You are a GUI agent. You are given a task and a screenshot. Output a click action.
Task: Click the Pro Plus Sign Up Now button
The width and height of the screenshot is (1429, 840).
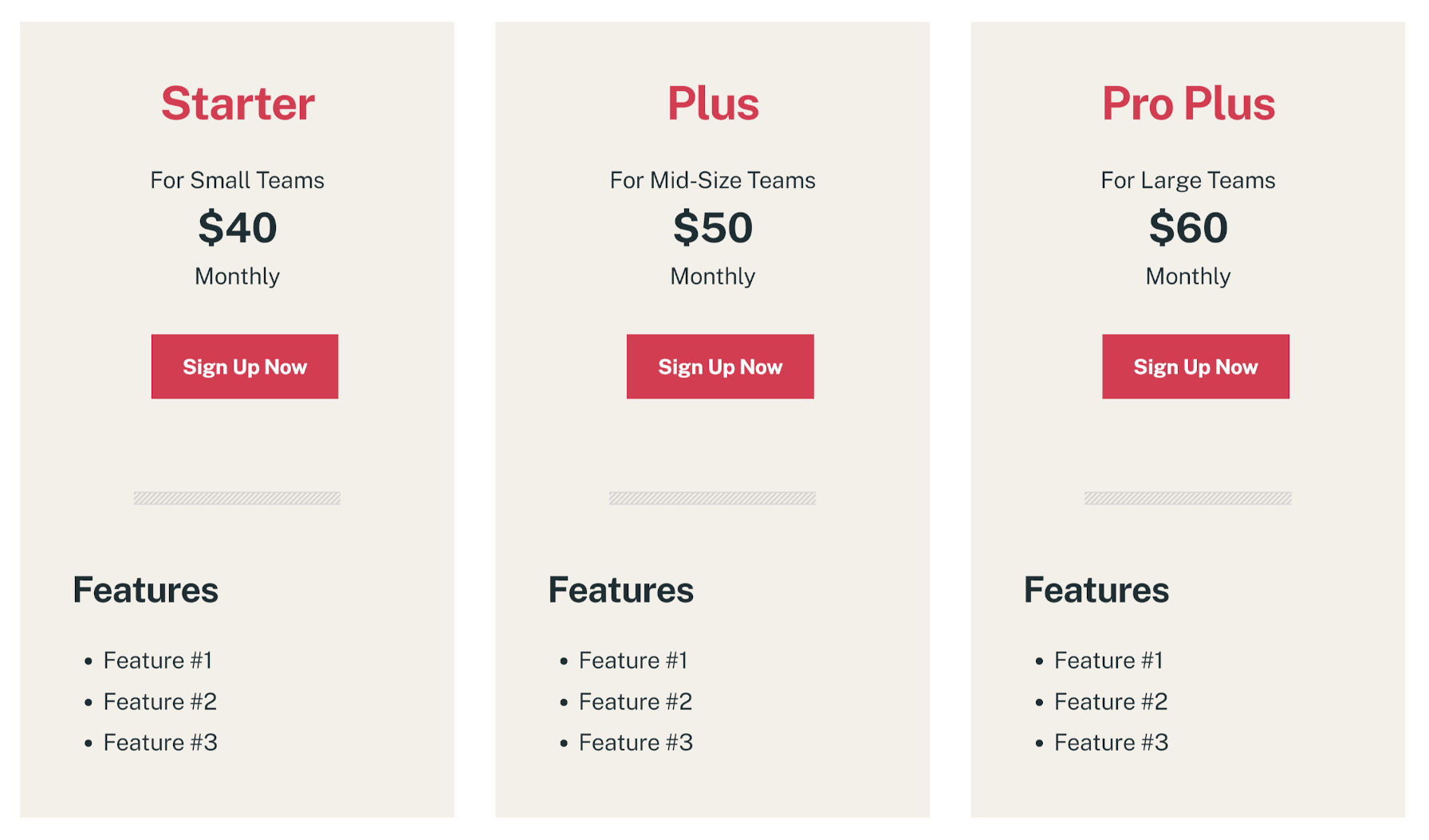click(1195, 367)
